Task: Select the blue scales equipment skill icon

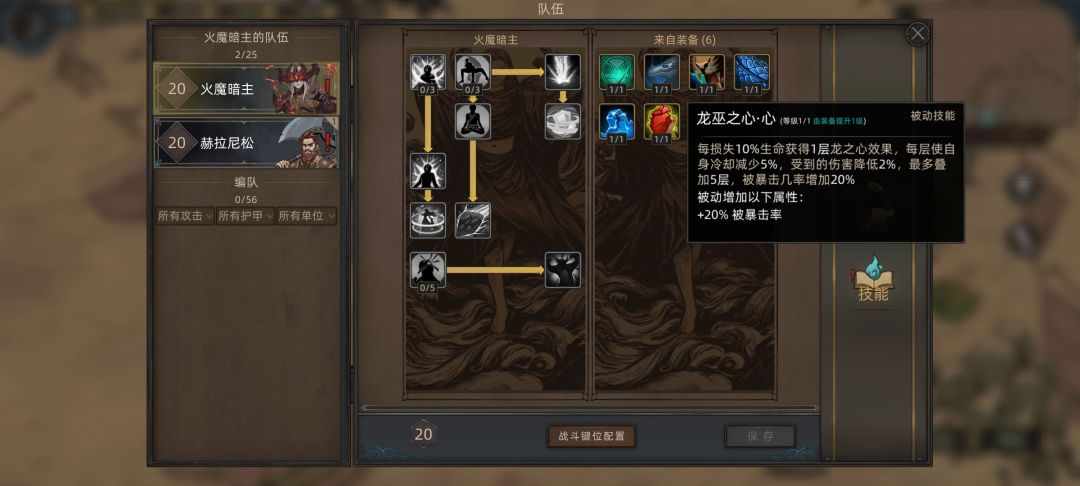Action: coord(751,72)
